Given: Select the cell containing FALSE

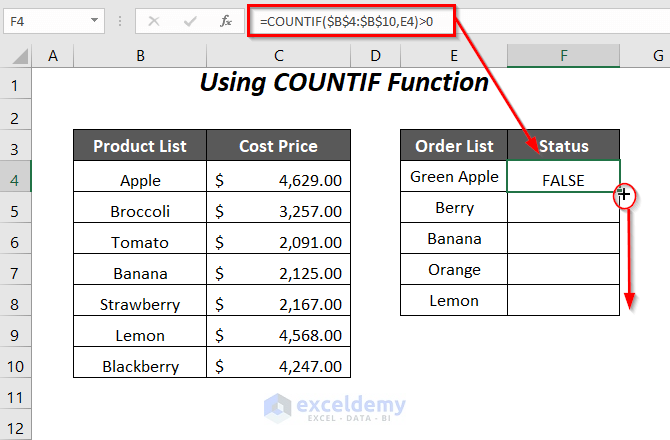Looking at the screenshot, I should (x=563, y=181).
